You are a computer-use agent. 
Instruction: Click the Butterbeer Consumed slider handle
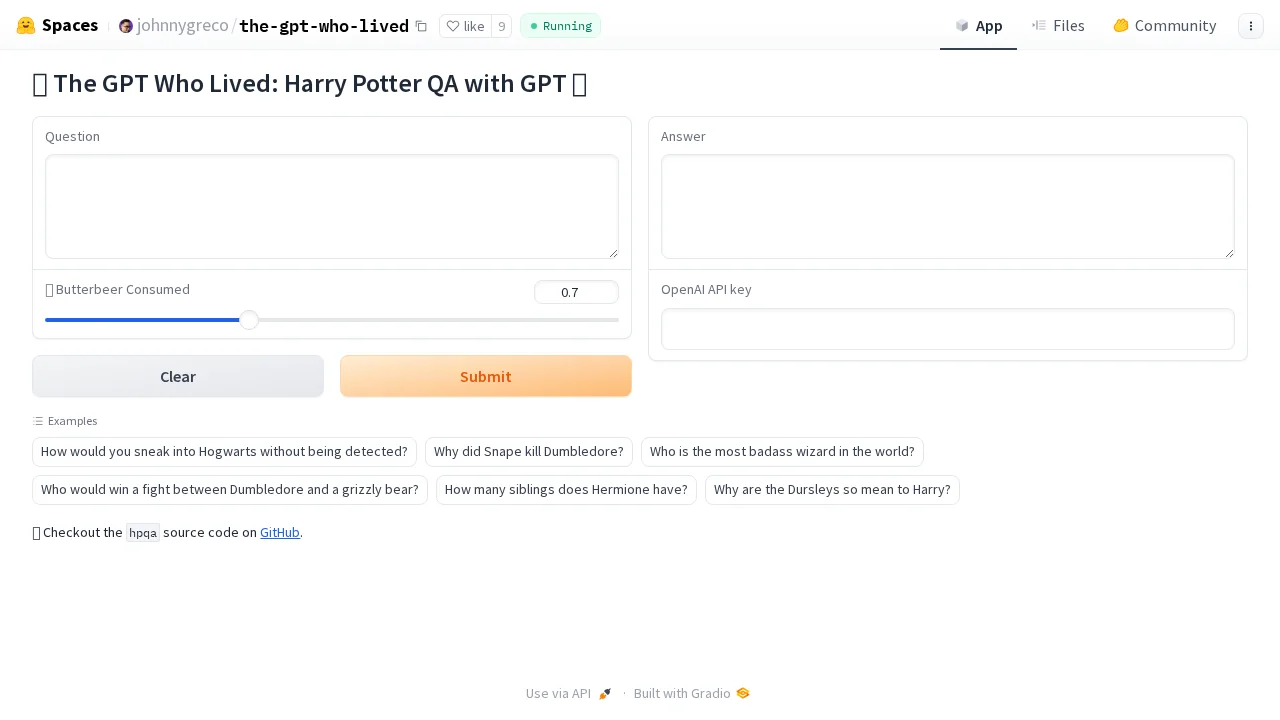point(249,320)
